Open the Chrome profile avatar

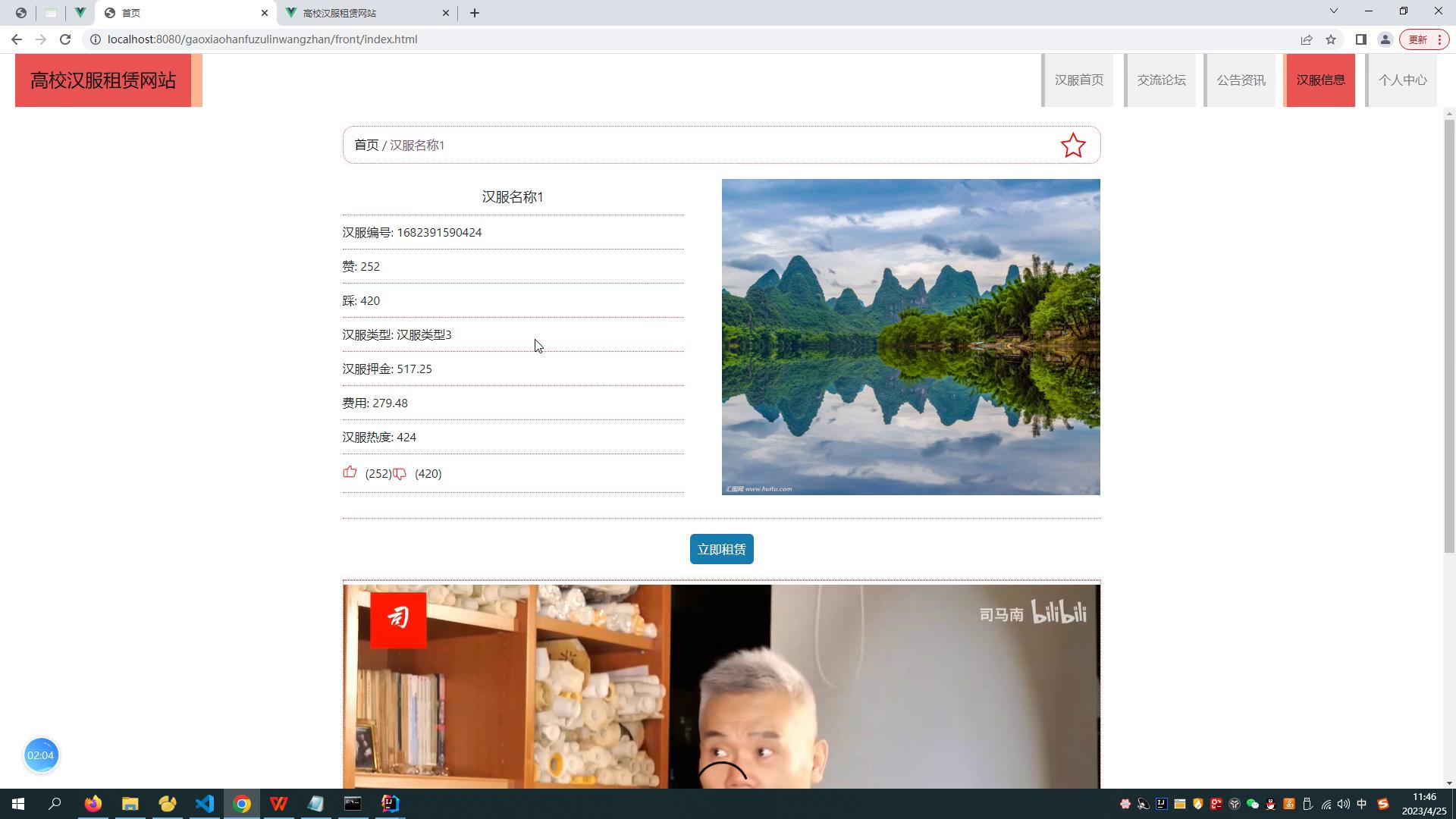(1385, 39)
